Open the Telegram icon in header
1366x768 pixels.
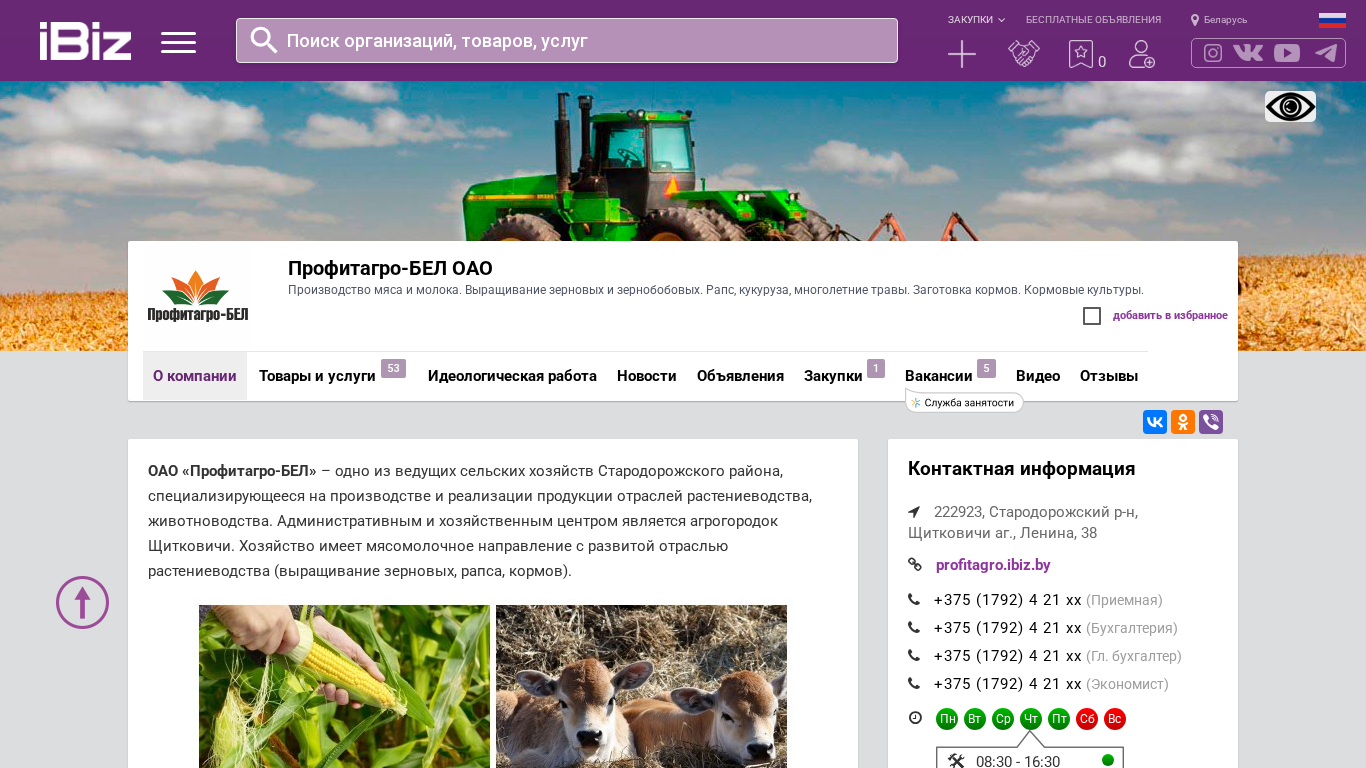click(x=1326, y=53)
